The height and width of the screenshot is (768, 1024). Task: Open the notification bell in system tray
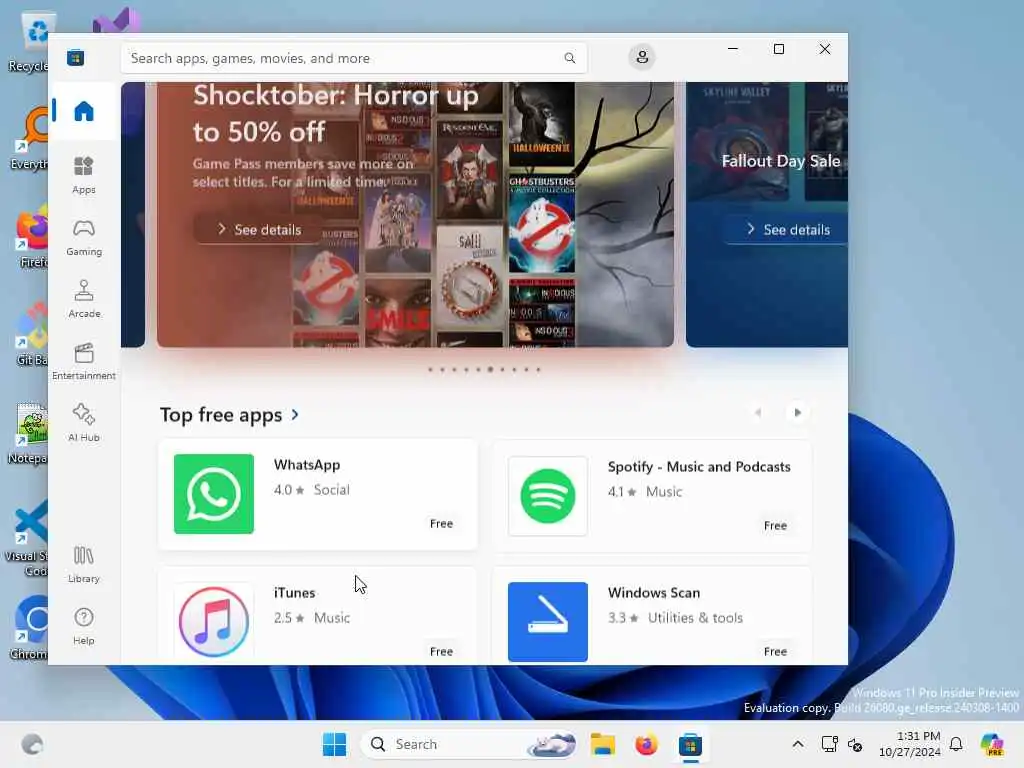click(x=956, y=744)
